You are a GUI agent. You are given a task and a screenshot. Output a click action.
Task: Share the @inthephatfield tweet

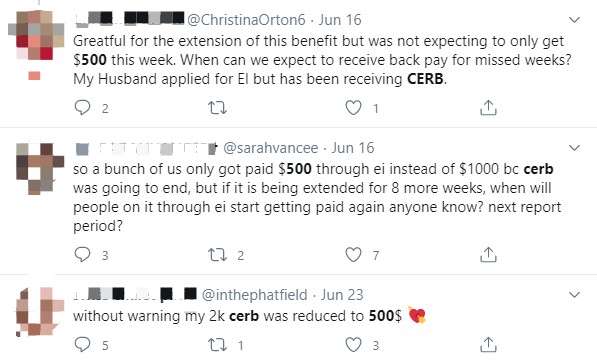(488, 345)
